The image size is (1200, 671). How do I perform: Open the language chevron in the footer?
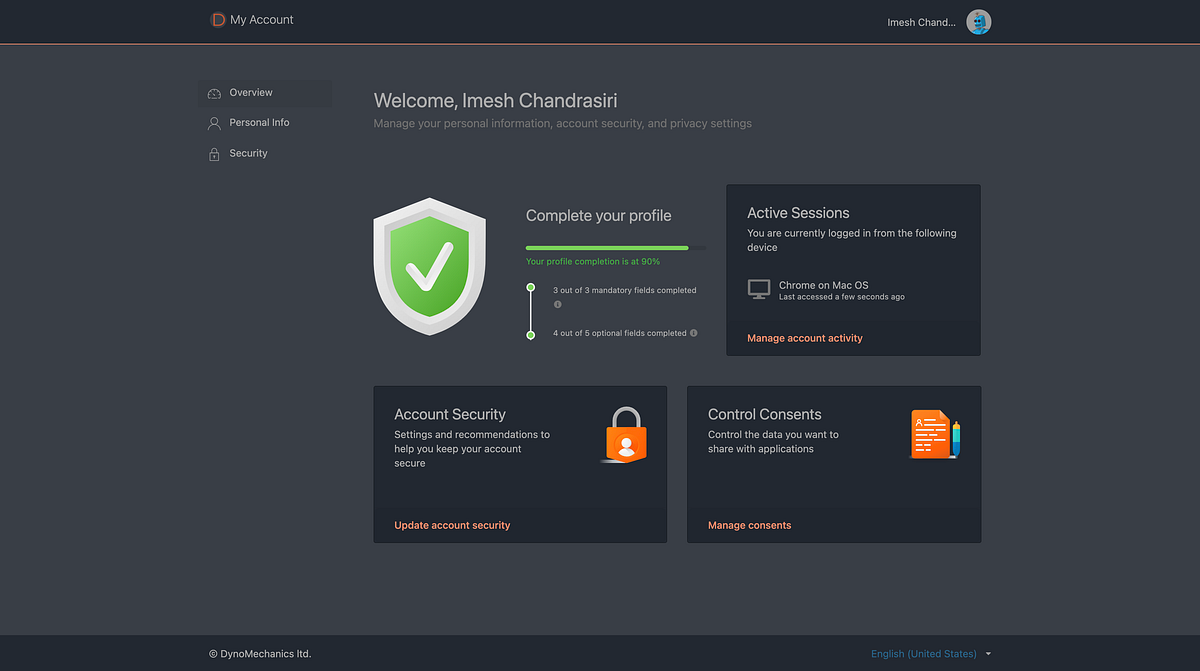pyautogui.click(x=987, y=653)
